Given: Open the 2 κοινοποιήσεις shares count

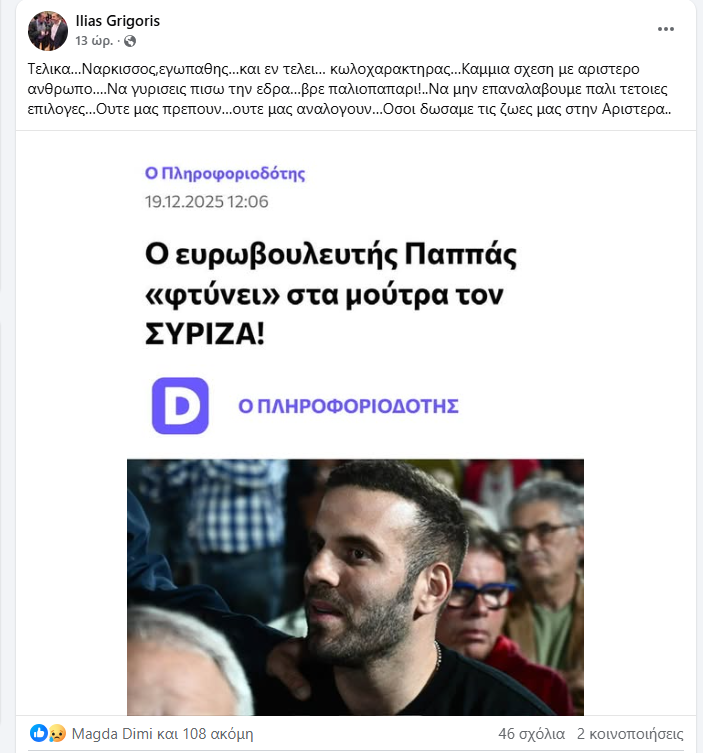Looking at the screenshot, I should pos(630,734).
